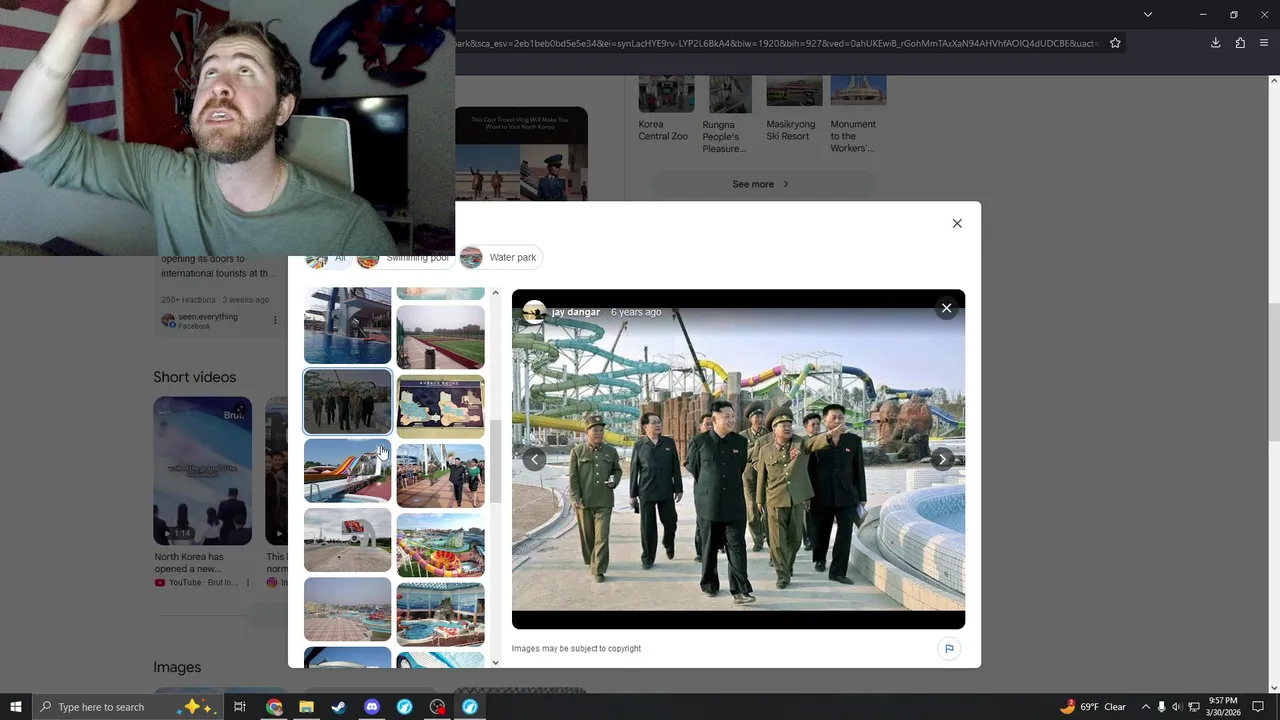The height and width of the screenshot is (720, 1280).
Task: Report photo with the flag icon
Action: click(x=949, y=648)
